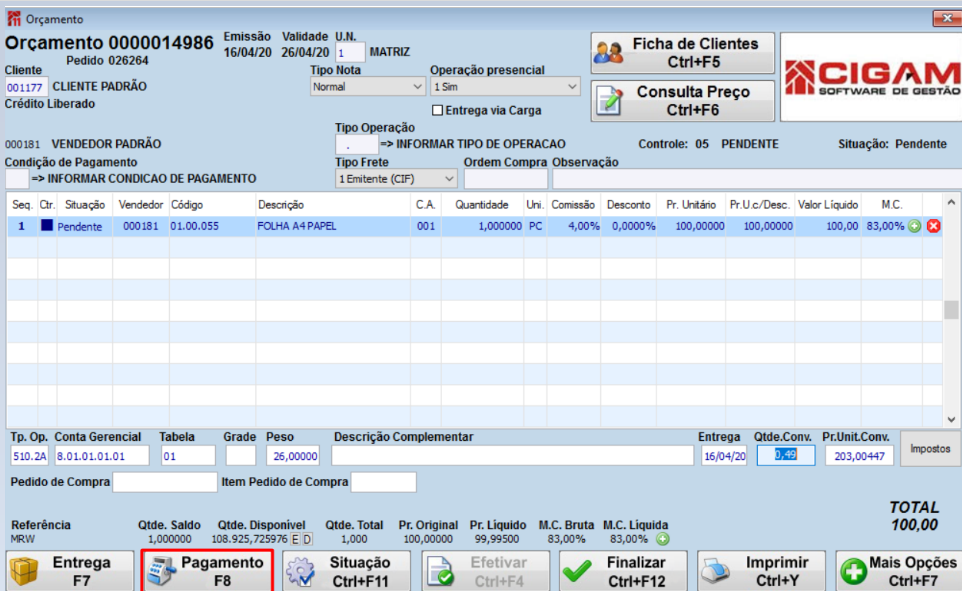Open Situação Ctrl+F11 status settings

click(x=346, y=571)
